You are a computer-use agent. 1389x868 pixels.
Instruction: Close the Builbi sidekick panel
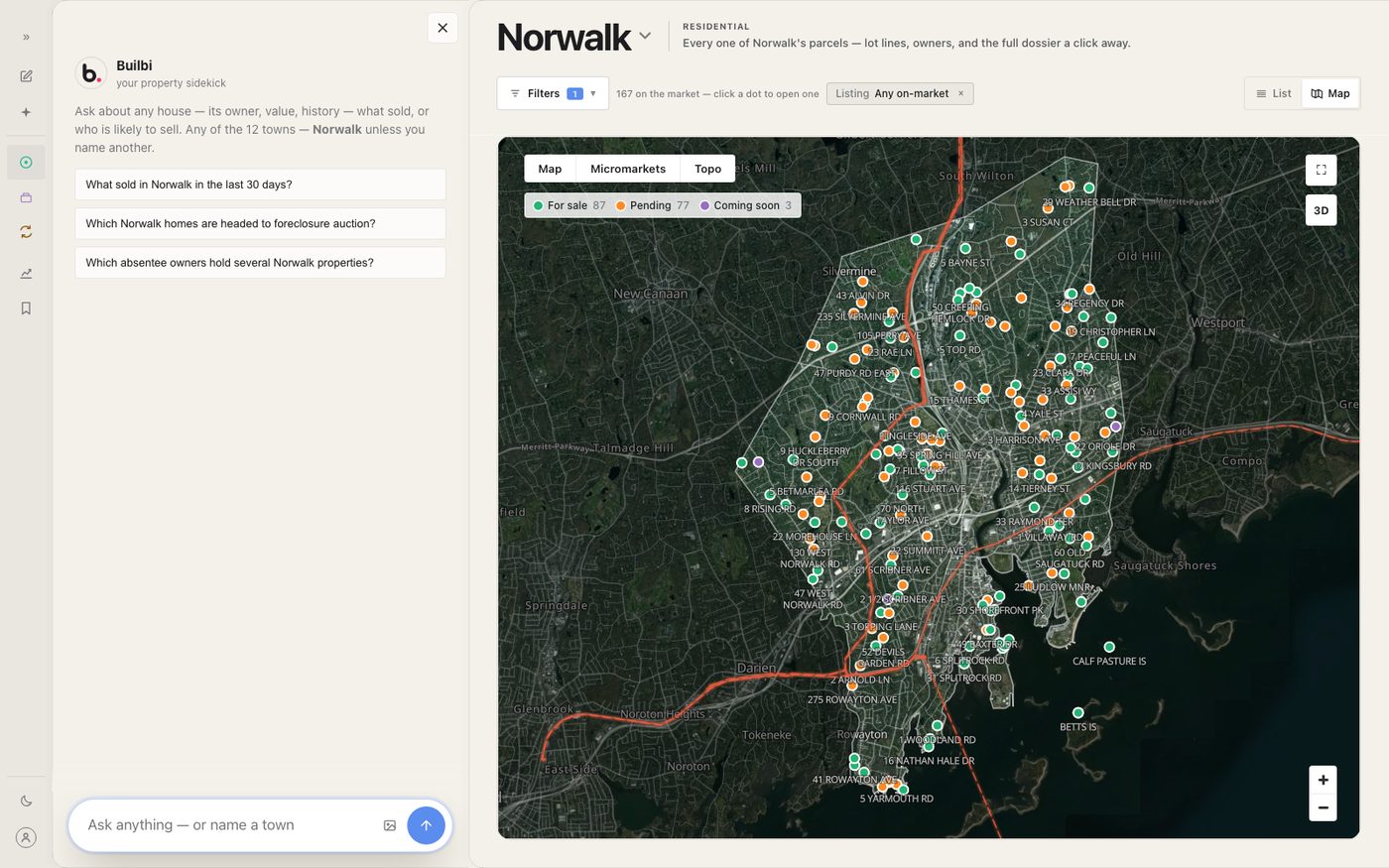442,28
